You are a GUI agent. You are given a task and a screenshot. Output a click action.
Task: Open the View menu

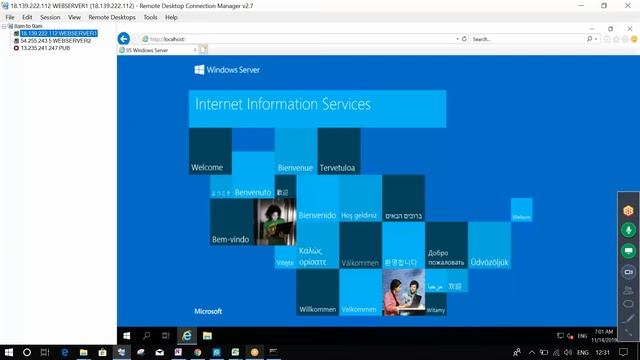pos(74,17)
